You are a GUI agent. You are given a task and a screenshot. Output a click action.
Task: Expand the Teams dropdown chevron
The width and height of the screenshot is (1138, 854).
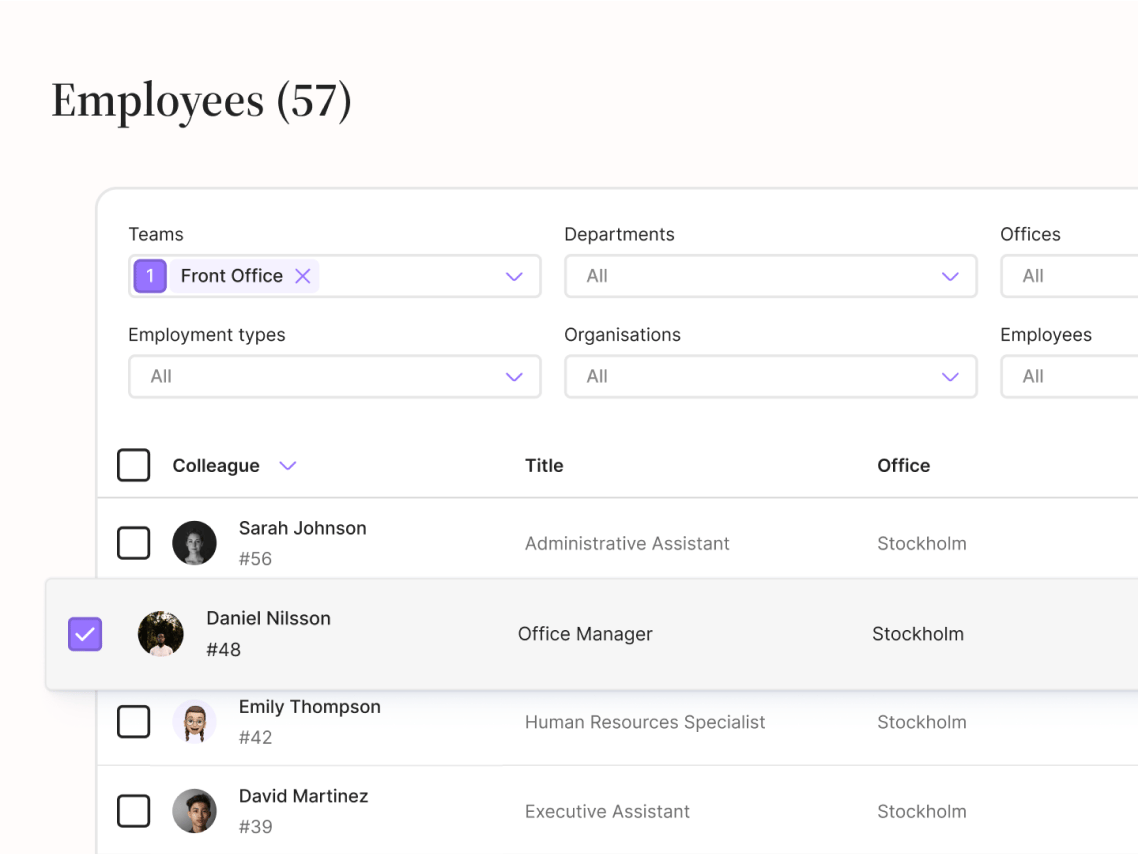point(514,277)
